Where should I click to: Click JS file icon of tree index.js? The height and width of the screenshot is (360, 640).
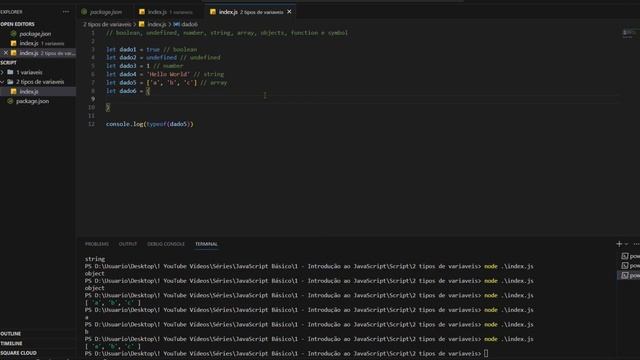13,91
